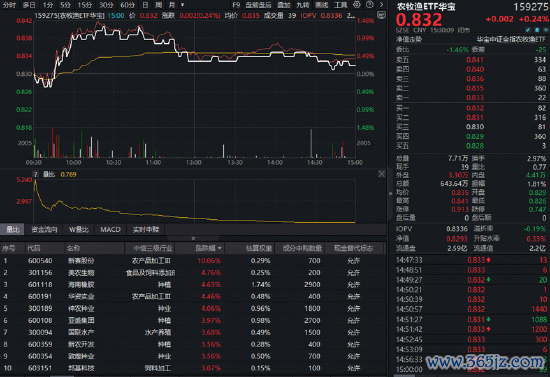Open the gear settings icon in chart toolbar

[x=356, y=5]
